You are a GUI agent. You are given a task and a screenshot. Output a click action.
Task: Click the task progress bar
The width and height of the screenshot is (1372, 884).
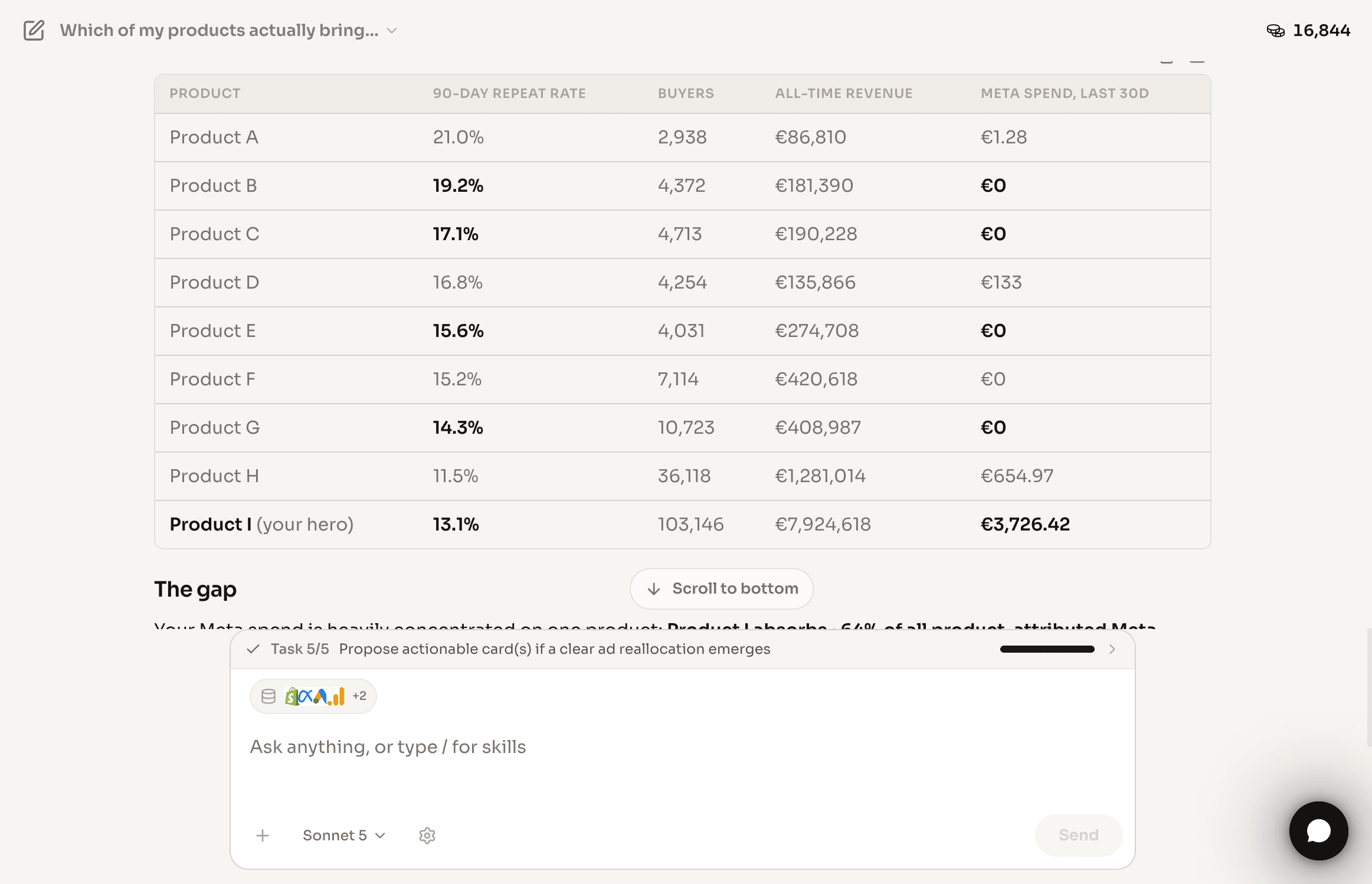[1047, 649]
